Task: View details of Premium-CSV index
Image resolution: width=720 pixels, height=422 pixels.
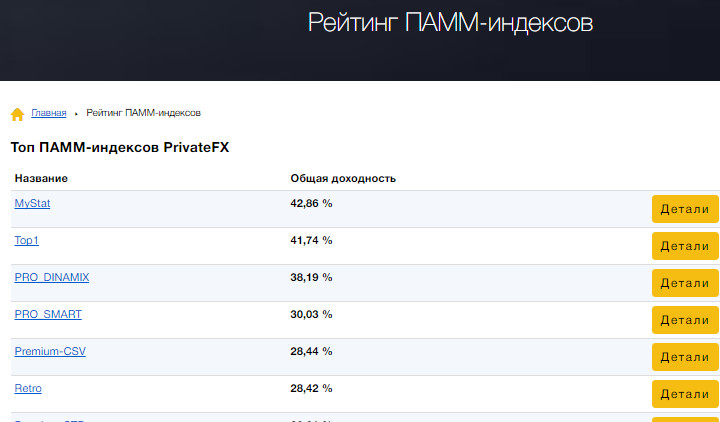Action: [685, 357]
